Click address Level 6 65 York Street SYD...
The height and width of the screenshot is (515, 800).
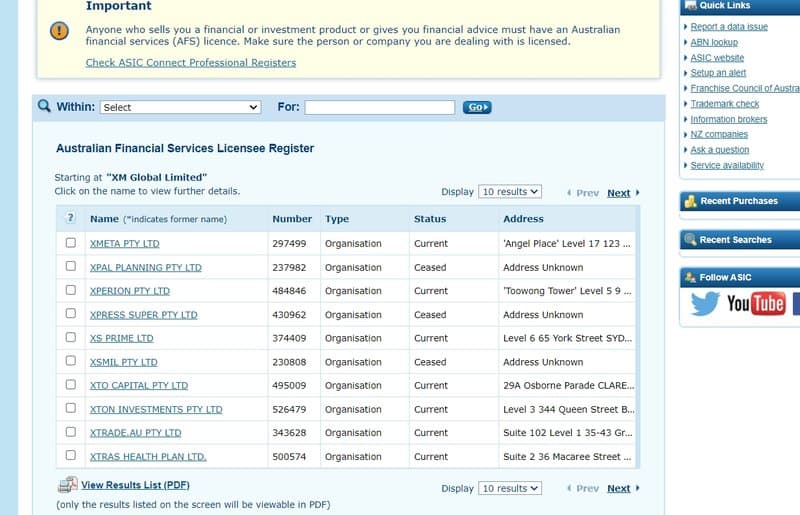[567, 338]
